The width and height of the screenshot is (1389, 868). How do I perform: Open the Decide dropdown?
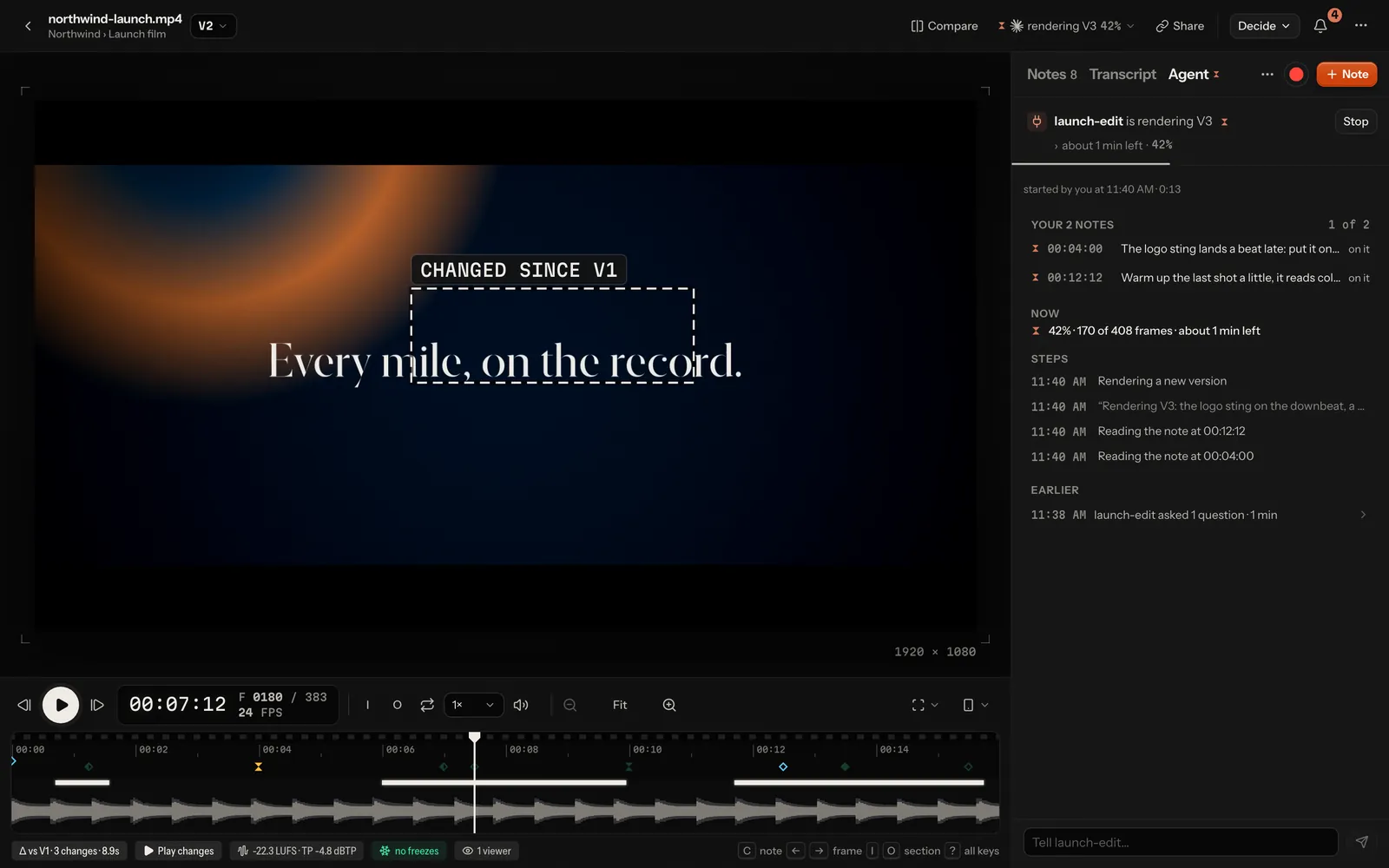1264,26
